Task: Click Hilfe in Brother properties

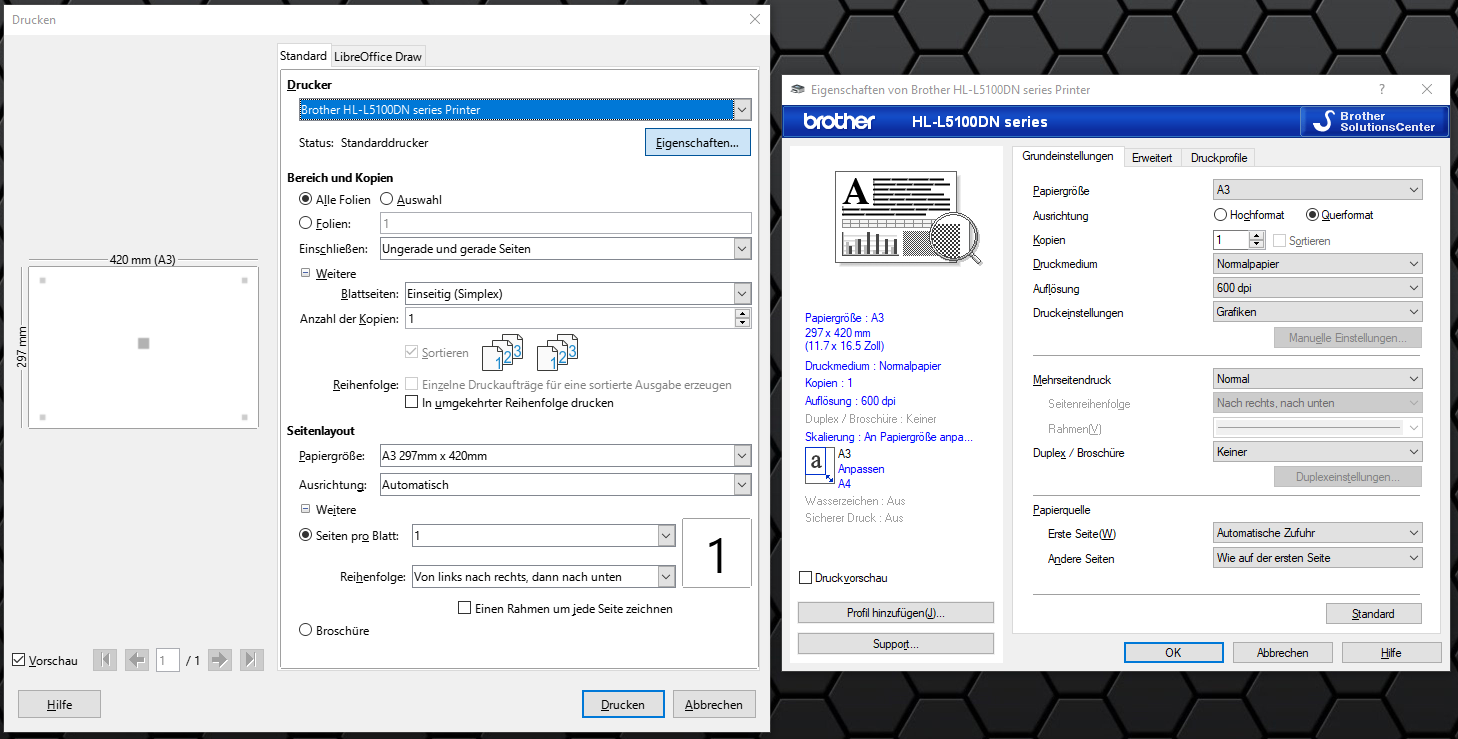Action: [1391, 652]
